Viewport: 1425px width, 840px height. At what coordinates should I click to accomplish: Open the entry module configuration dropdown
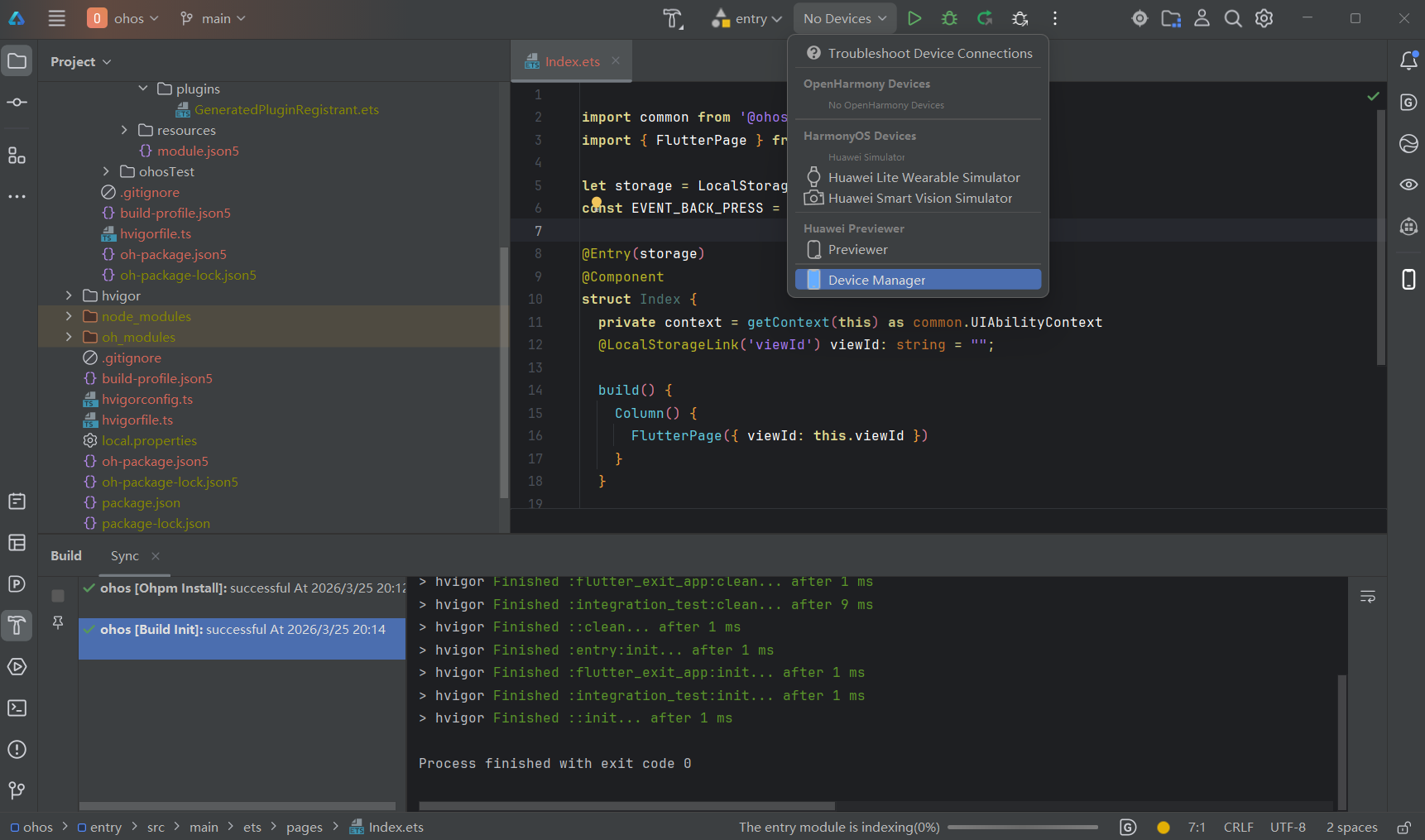746,18
